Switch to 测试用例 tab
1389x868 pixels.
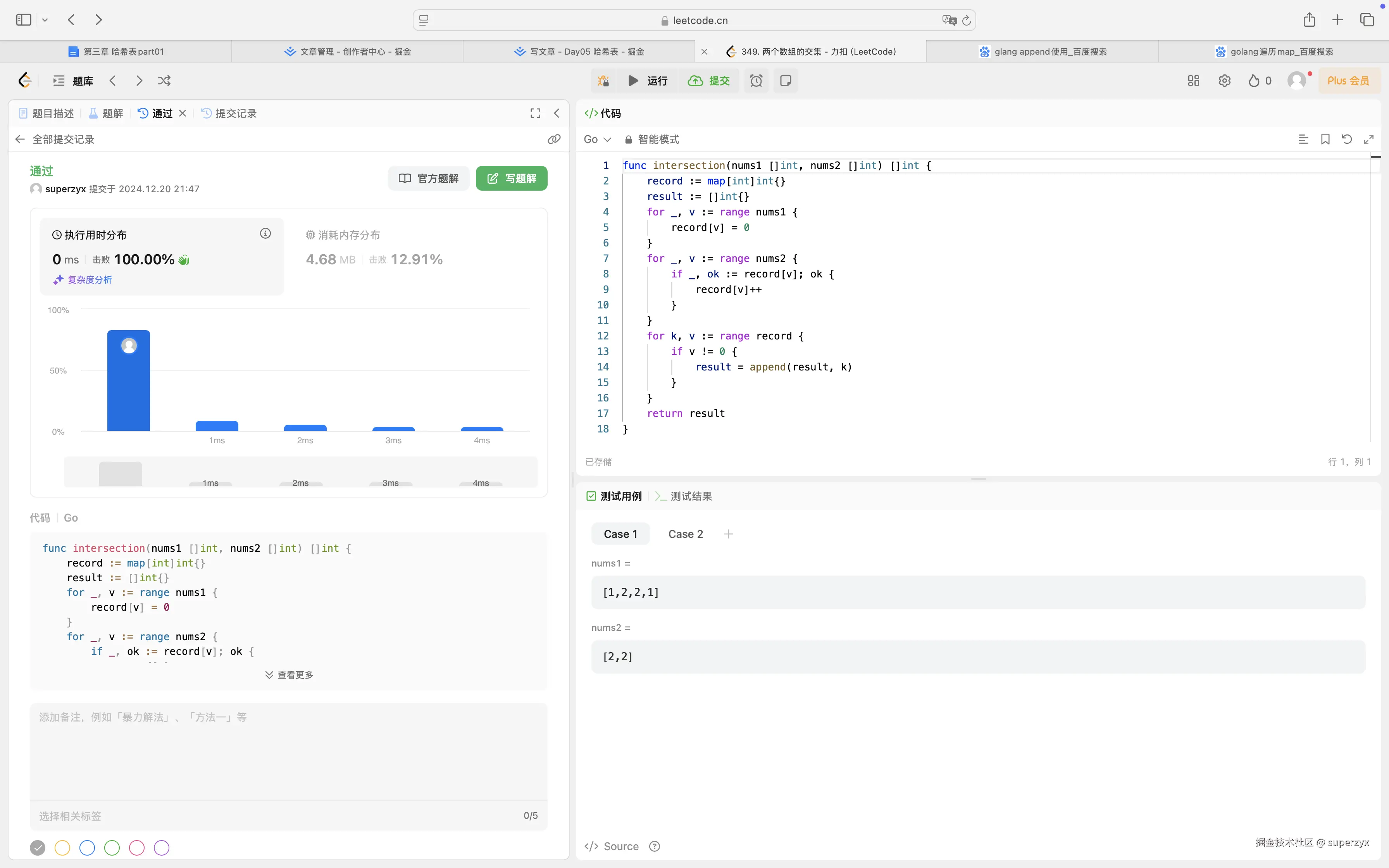[614, 496]
